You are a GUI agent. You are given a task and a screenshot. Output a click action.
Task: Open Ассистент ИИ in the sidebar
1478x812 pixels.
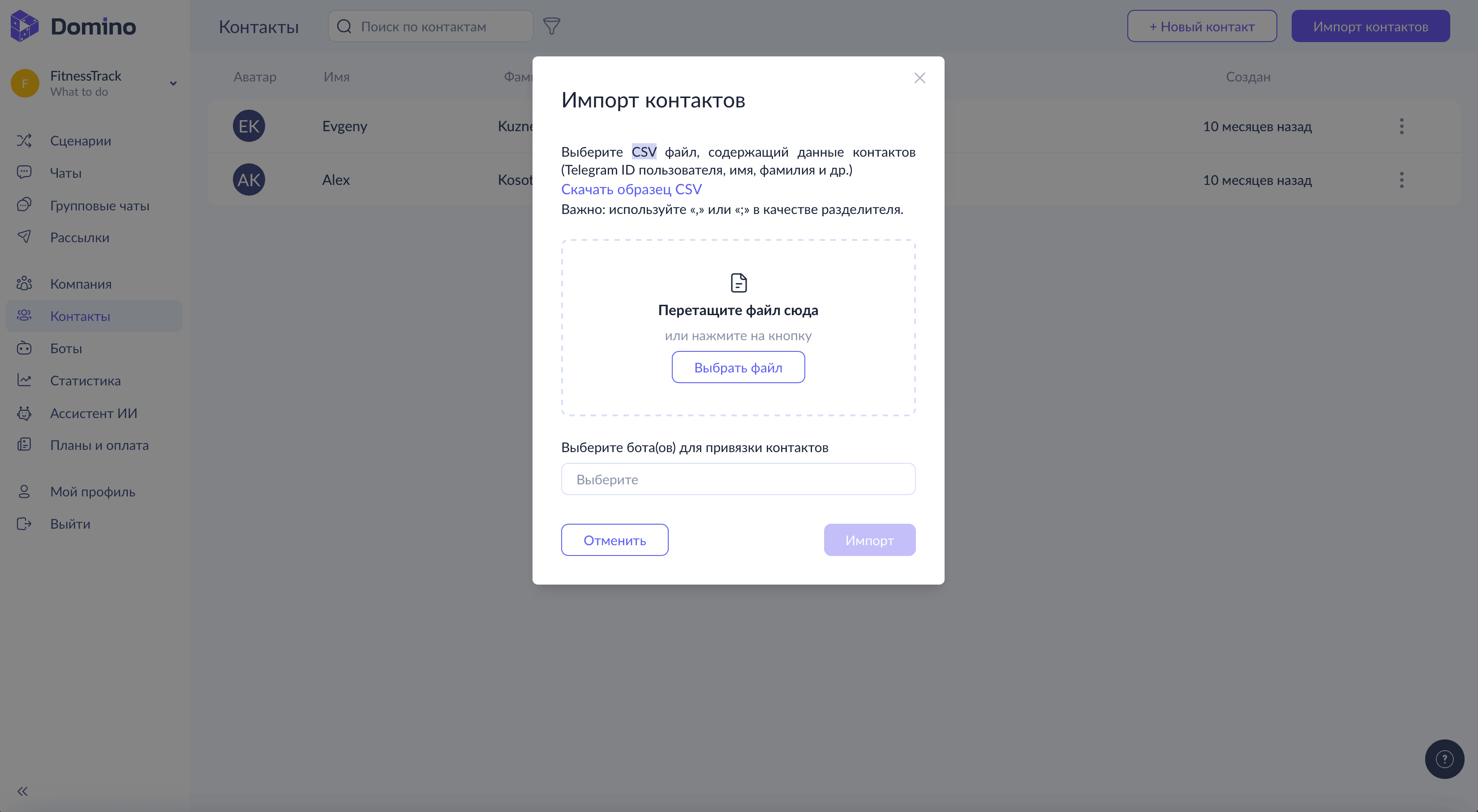click(x=94, y=413)
